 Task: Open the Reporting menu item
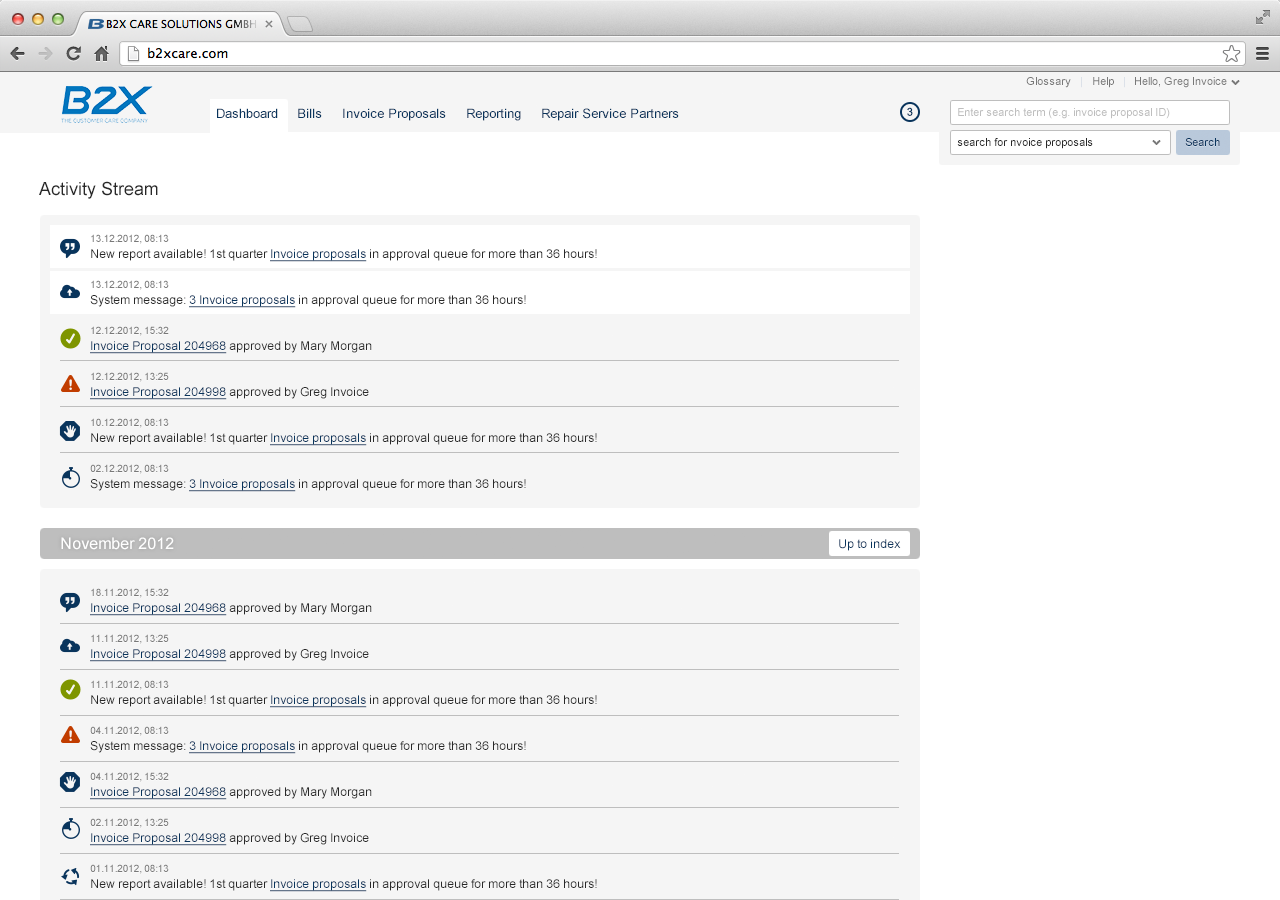(x=493, y=114)
